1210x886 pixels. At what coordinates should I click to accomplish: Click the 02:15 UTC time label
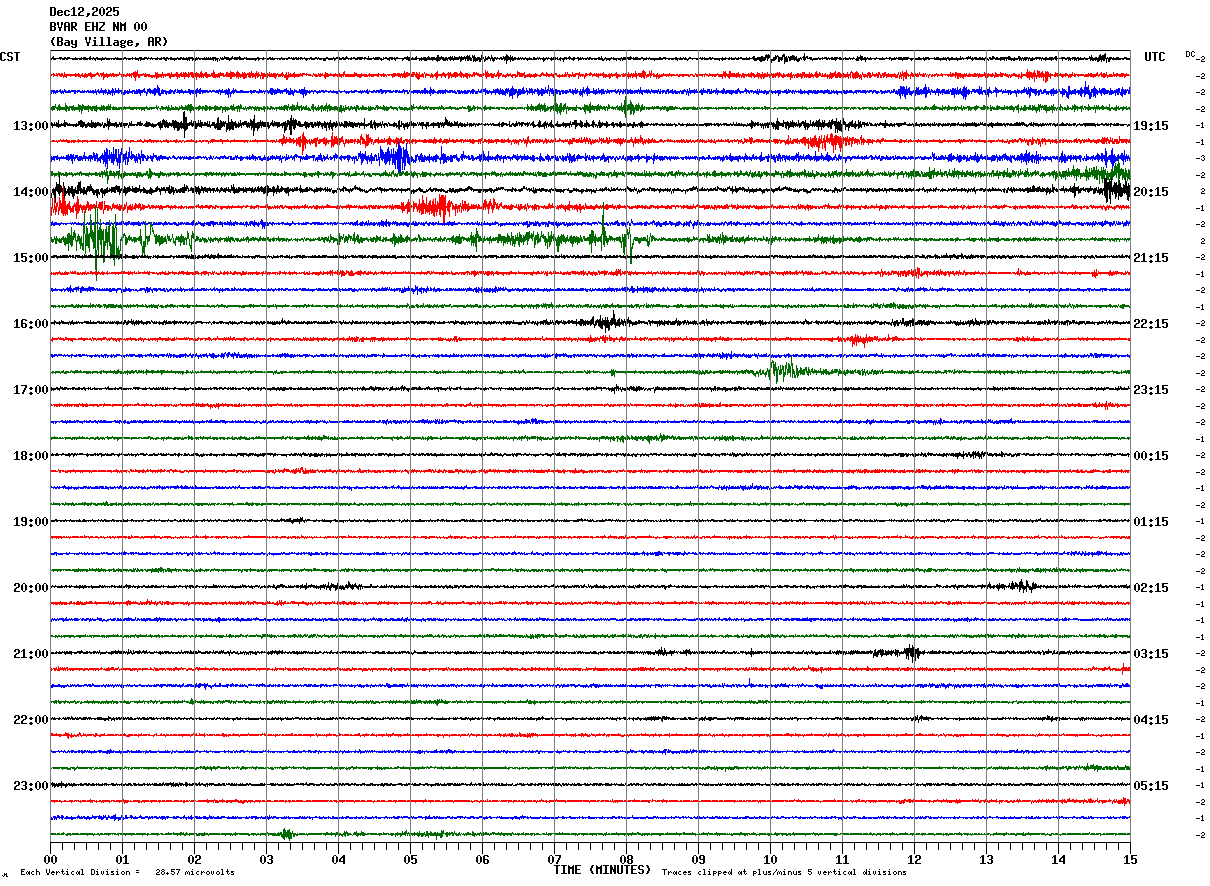click(x=1151, y=588)
